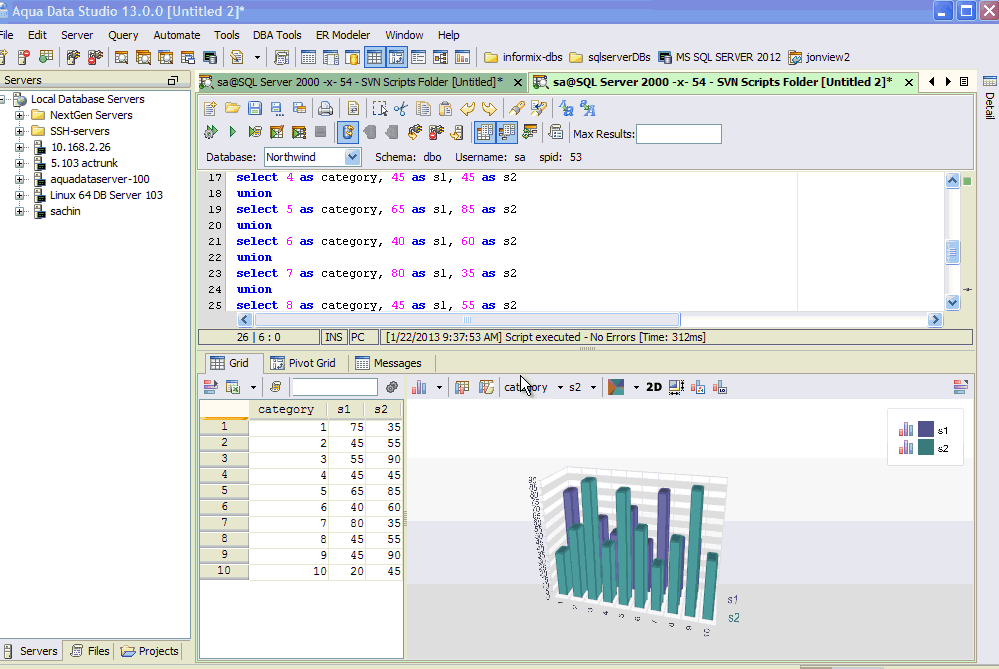Toggle the highlighted auto-commit refresh button
The image size is (999, 669).
(x=348, y=132)
